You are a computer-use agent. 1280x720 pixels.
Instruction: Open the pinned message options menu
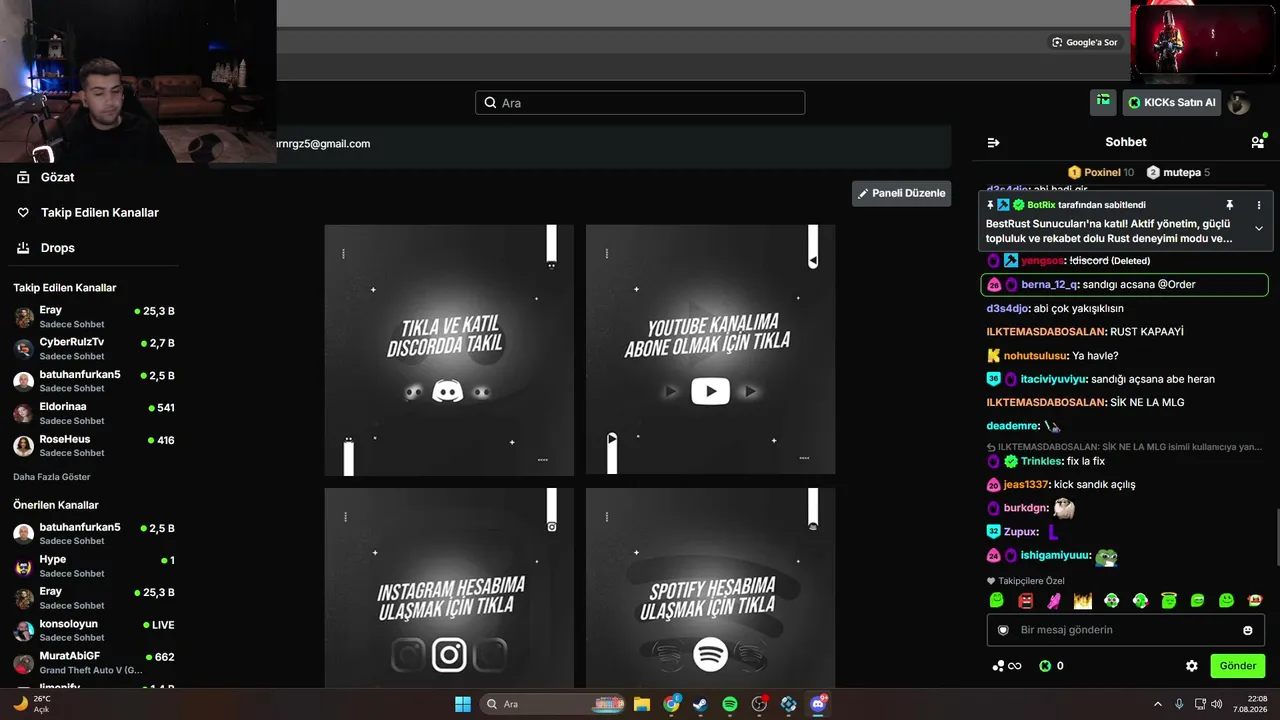1259,205
